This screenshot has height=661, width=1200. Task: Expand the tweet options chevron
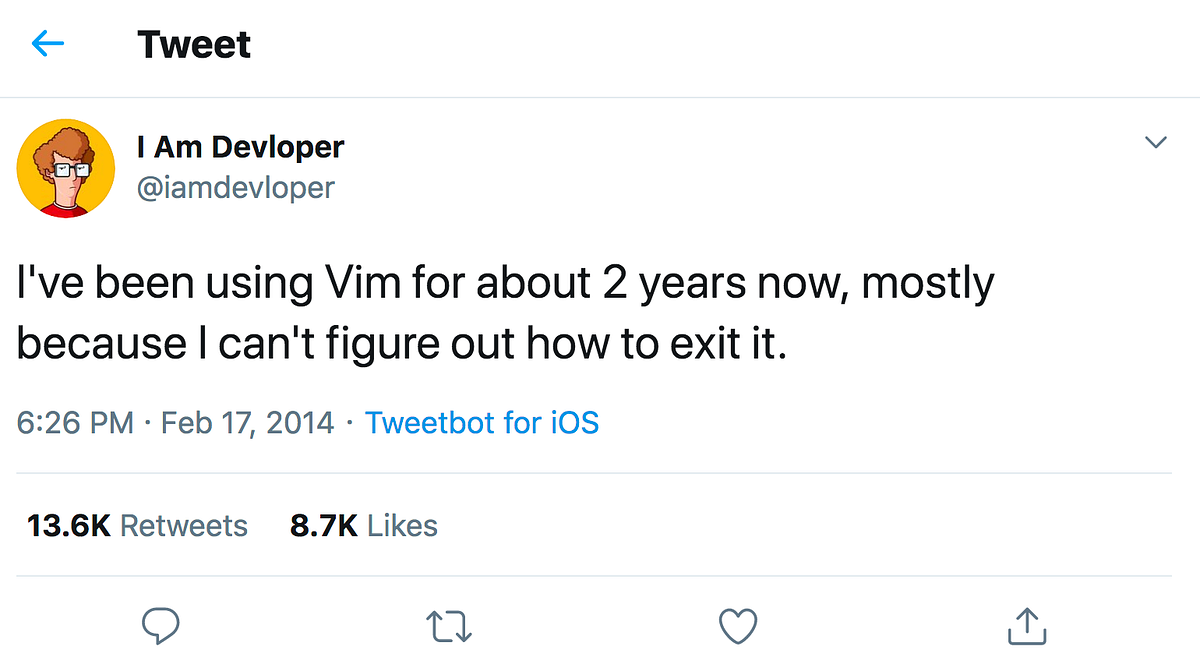point(1155,143)
